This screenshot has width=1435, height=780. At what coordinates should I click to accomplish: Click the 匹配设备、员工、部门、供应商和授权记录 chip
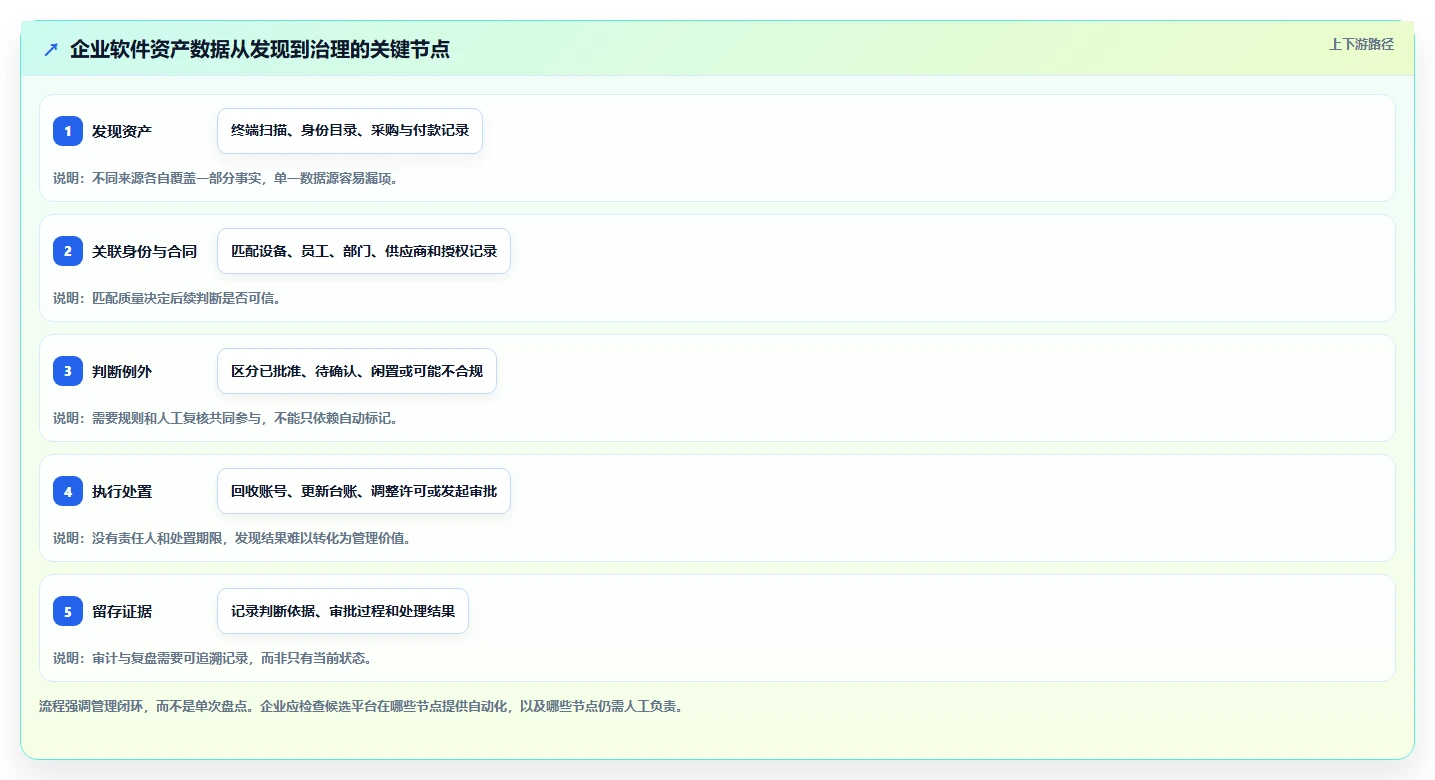click(364, 251)
